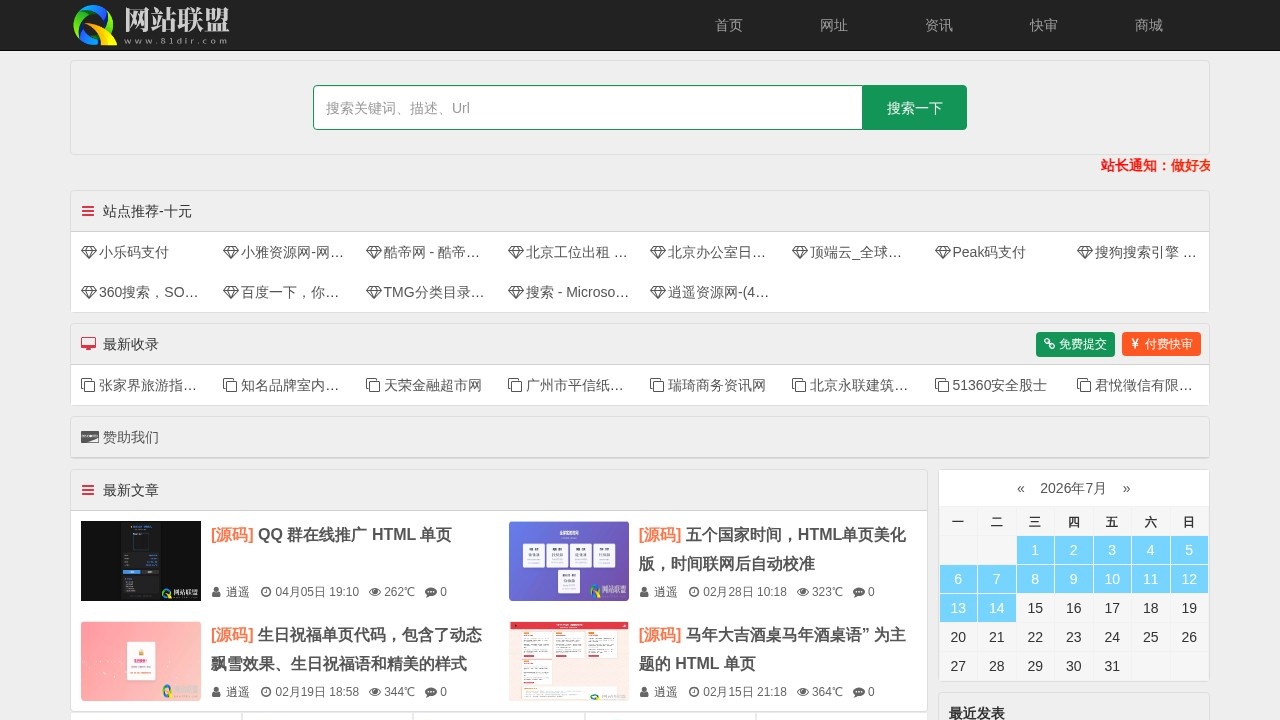Open the 商城 nav item
The height and width of the screenshot is (720, 1280).
coord(1149,25)
